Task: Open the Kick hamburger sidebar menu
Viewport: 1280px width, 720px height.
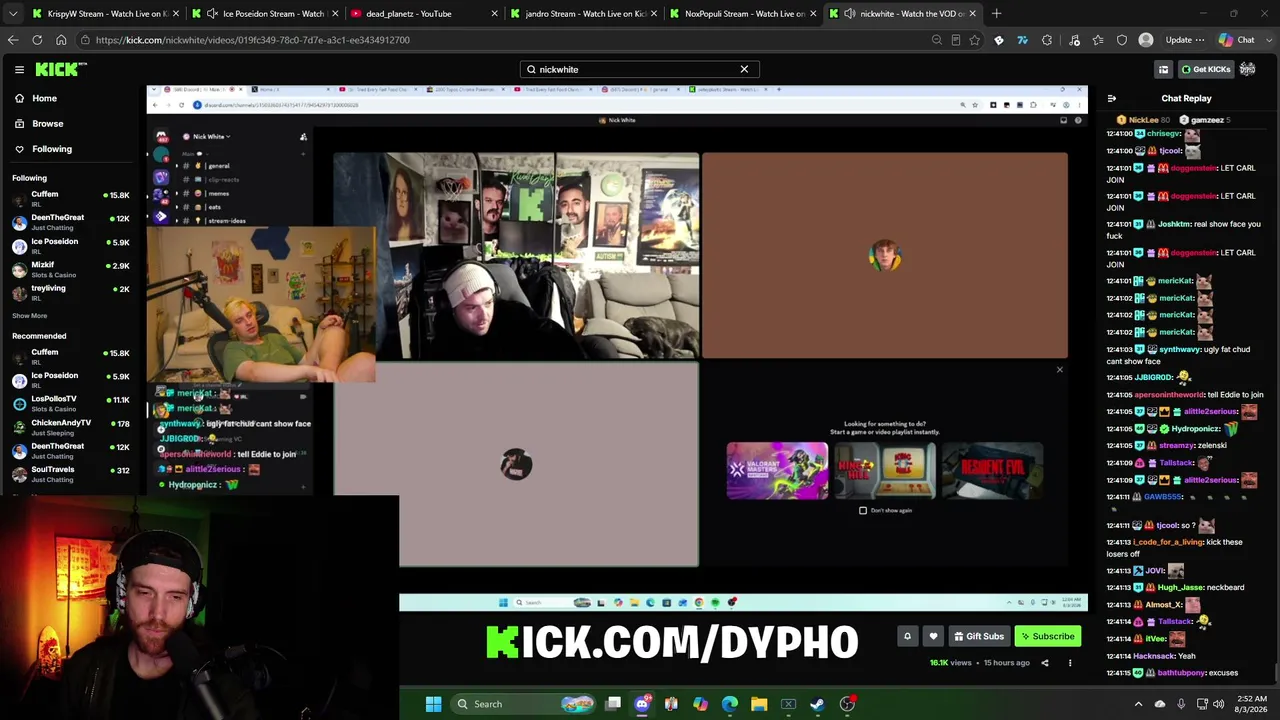Action: tap(19, 69)
